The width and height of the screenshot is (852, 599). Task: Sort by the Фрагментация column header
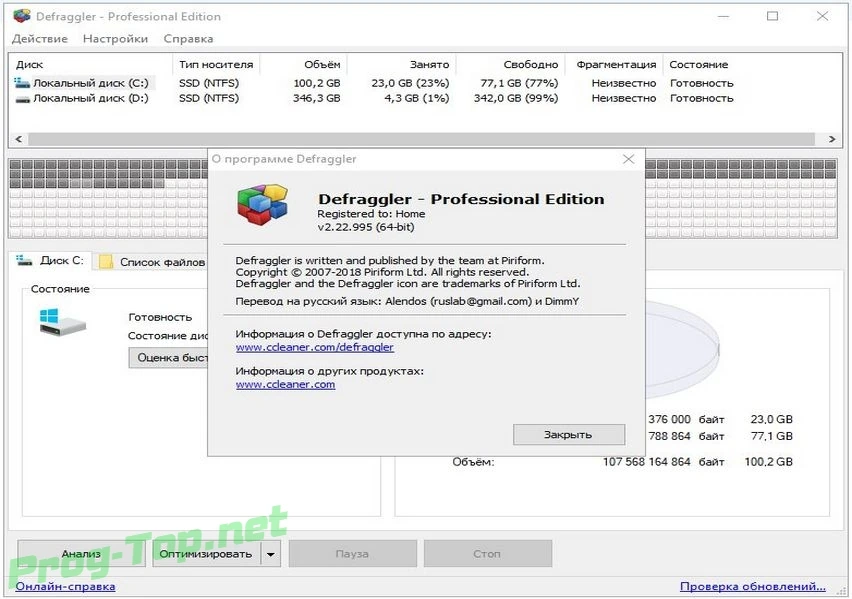tap(616, 65)
